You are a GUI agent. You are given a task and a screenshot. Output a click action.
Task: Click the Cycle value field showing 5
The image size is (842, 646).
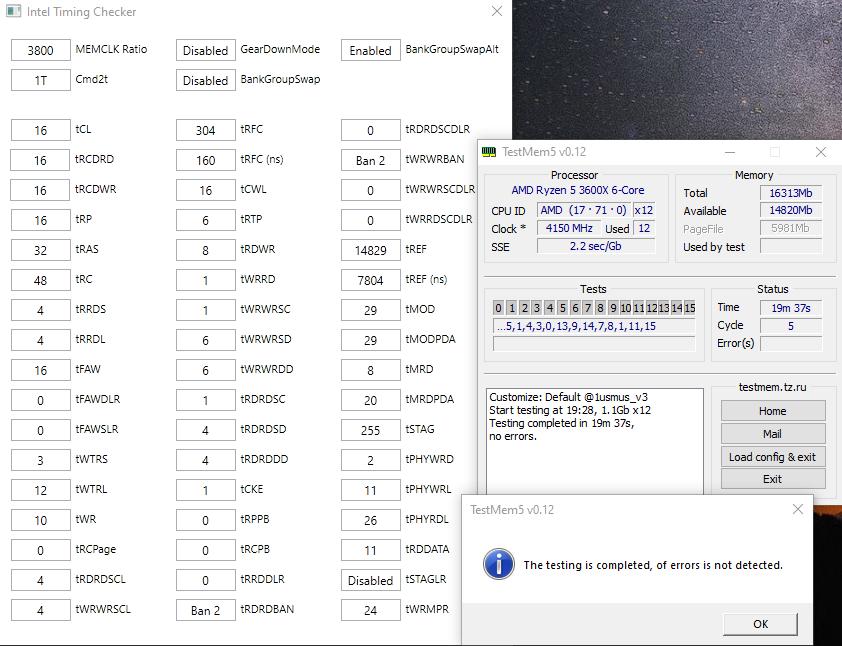pos(791,326)
